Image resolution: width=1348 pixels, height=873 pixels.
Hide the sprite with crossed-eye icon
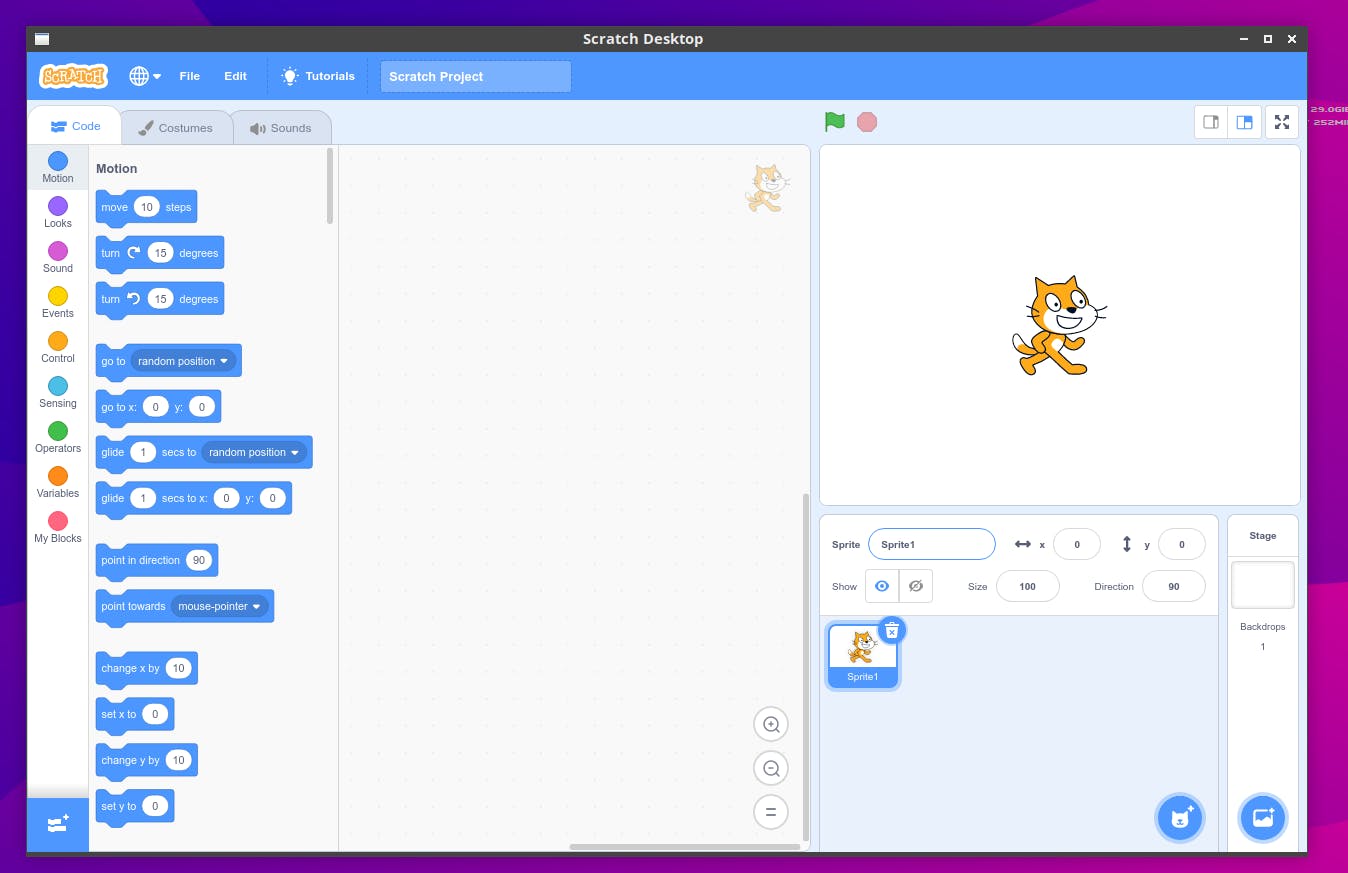click(916, 587)
